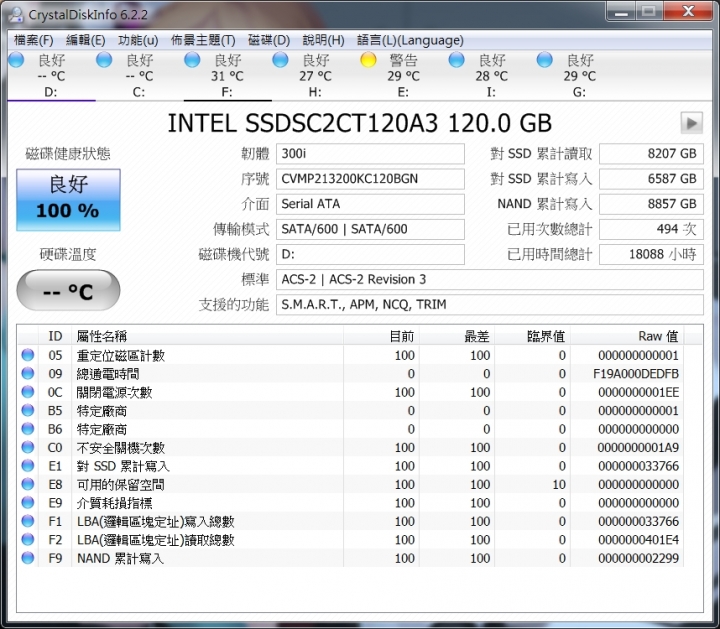The height and width of the screenshot is (629, 720).
Task: Select the C: drive status icon
Action: (x=104, y=60)
